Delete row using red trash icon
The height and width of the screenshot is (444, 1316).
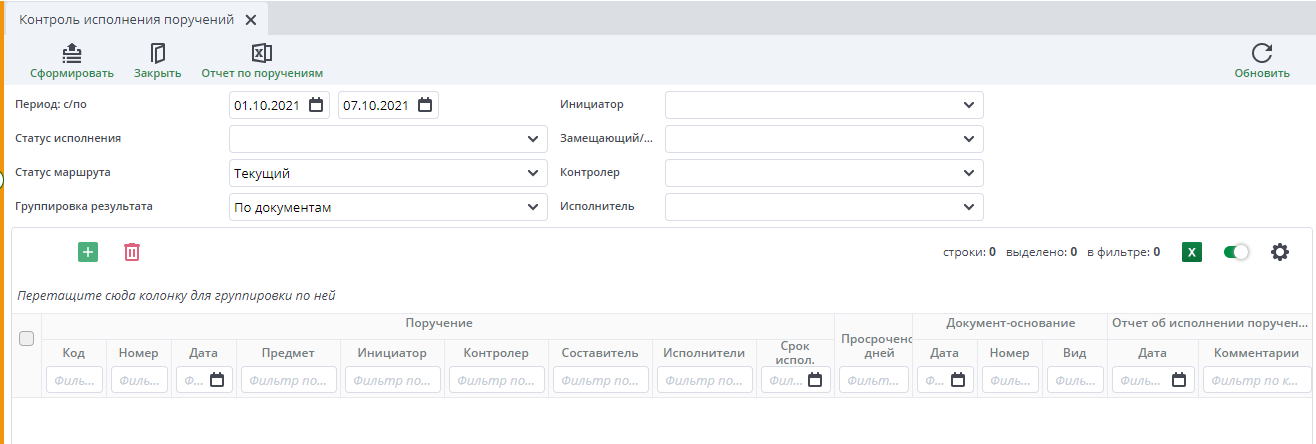(132, 252)
